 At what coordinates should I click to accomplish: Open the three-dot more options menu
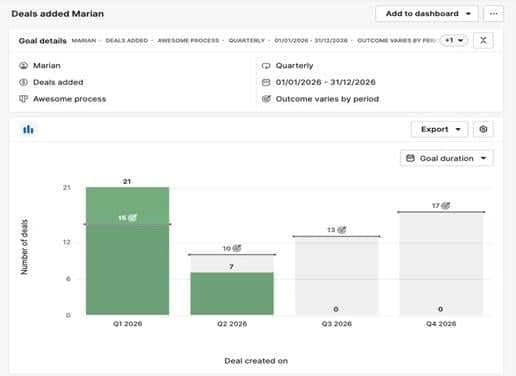494,14
